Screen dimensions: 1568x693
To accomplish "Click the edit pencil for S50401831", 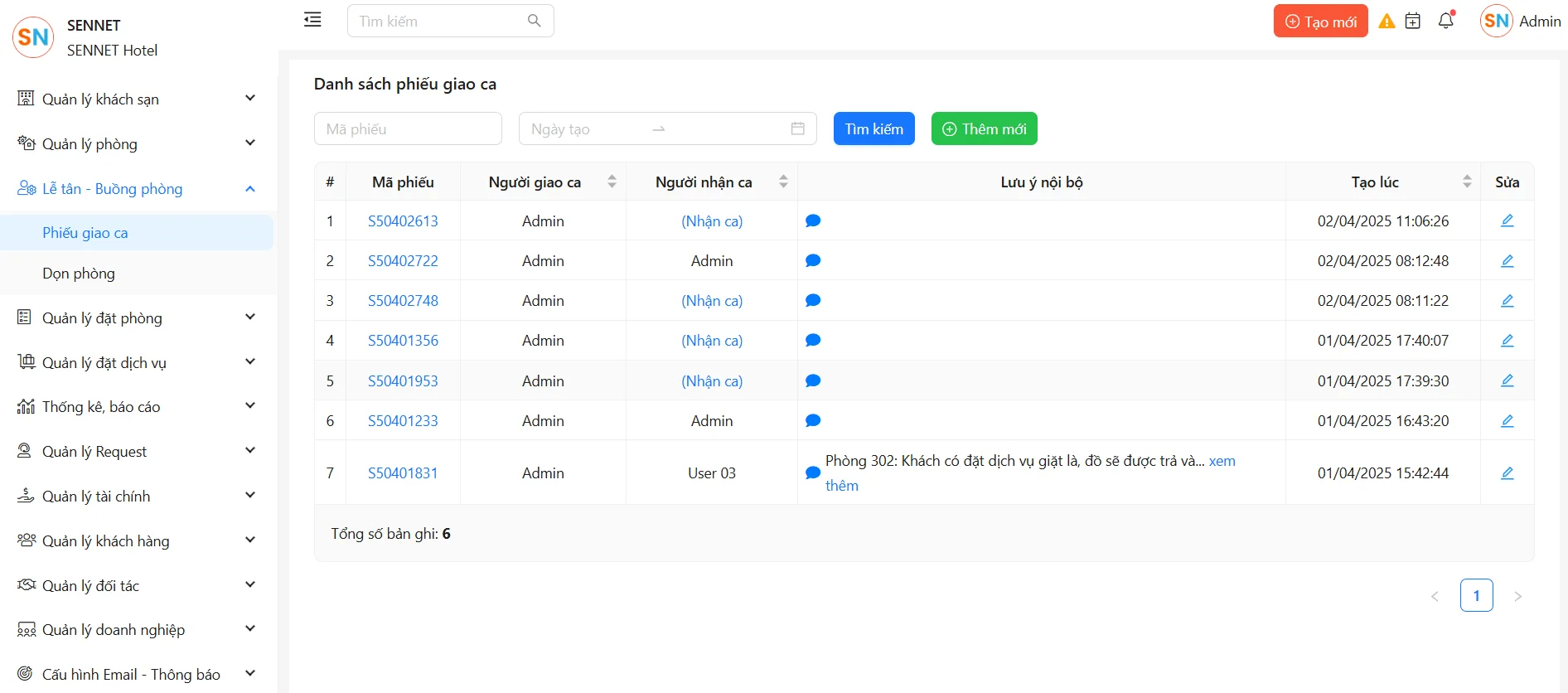I will pyautogui.click(x=1507, y=473).
